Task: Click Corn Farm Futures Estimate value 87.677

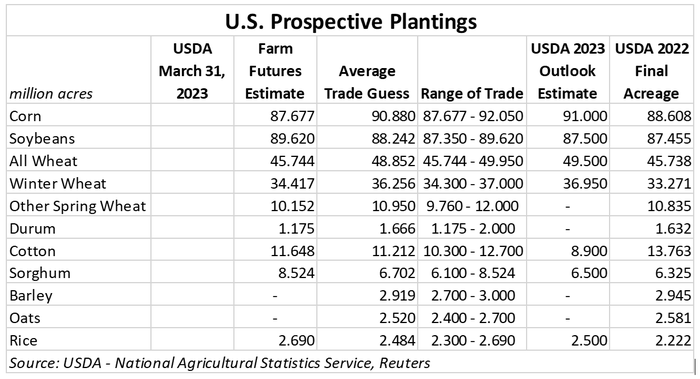Action: coord(292,116)
